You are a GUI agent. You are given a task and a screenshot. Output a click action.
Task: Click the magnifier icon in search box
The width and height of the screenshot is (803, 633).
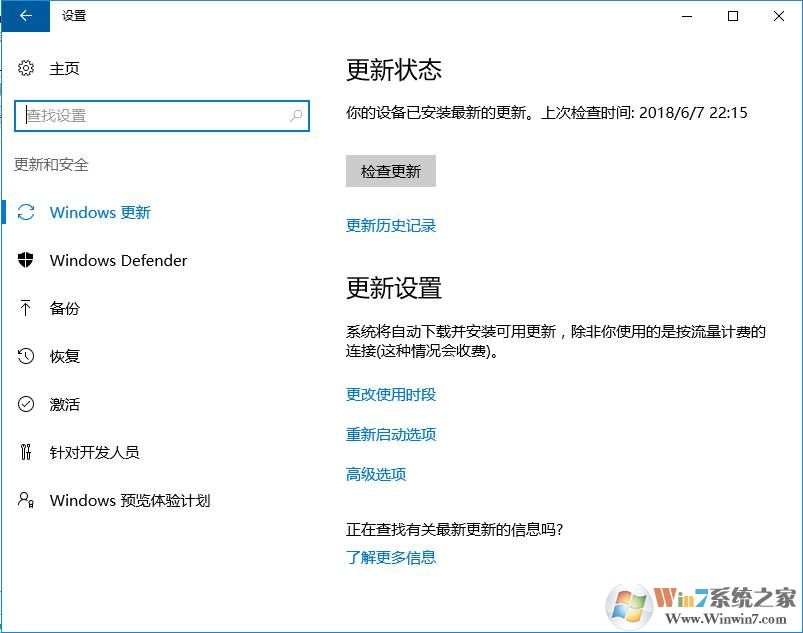tap(296, 116)
